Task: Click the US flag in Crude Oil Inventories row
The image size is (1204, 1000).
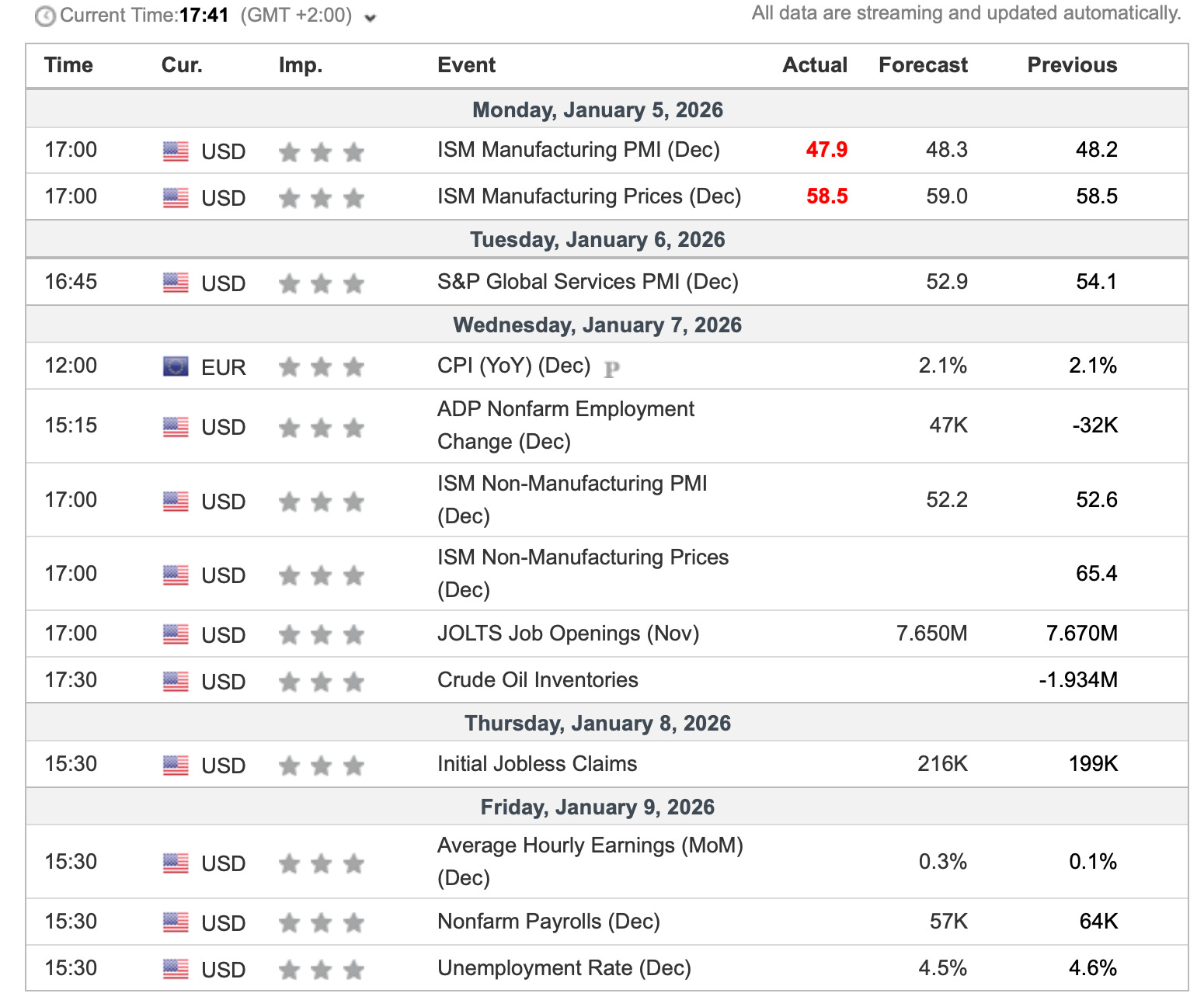Action: tap(176, 682)
